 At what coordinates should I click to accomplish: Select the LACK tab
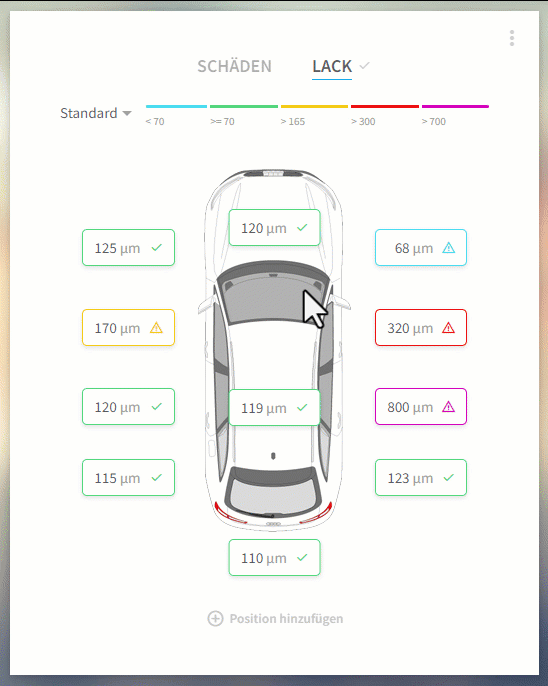tap(332, 66)
